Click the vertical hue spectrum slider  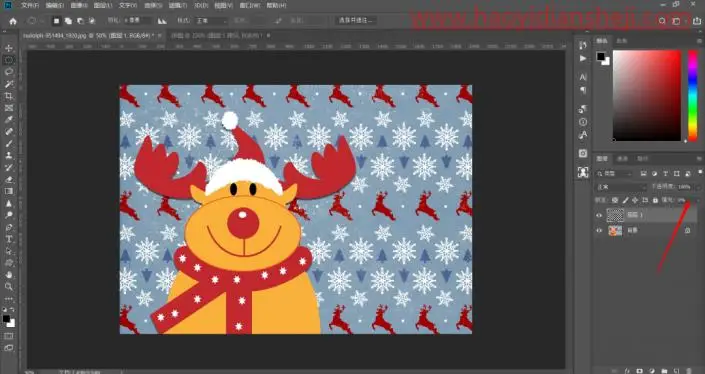pos(693,95)
